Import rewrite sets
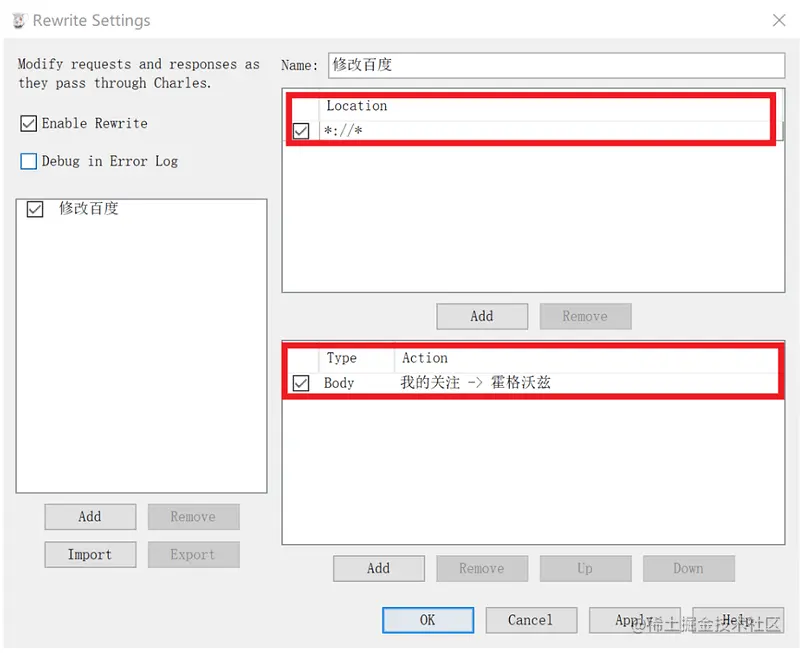Screen dimensions: 800x653 (90, 555)
